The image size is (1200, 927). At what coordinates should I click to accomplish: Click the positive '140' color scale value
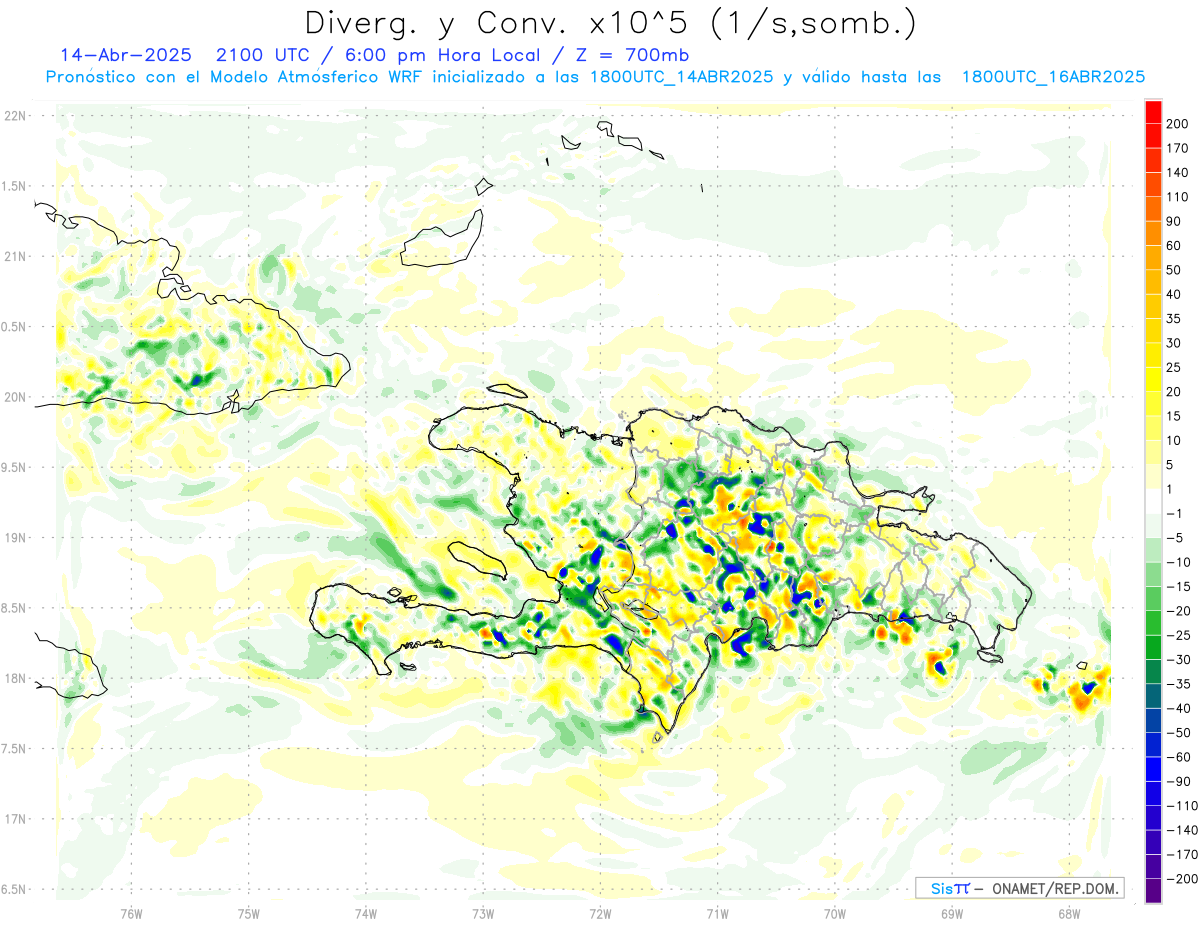click(x=1177, y=173)
